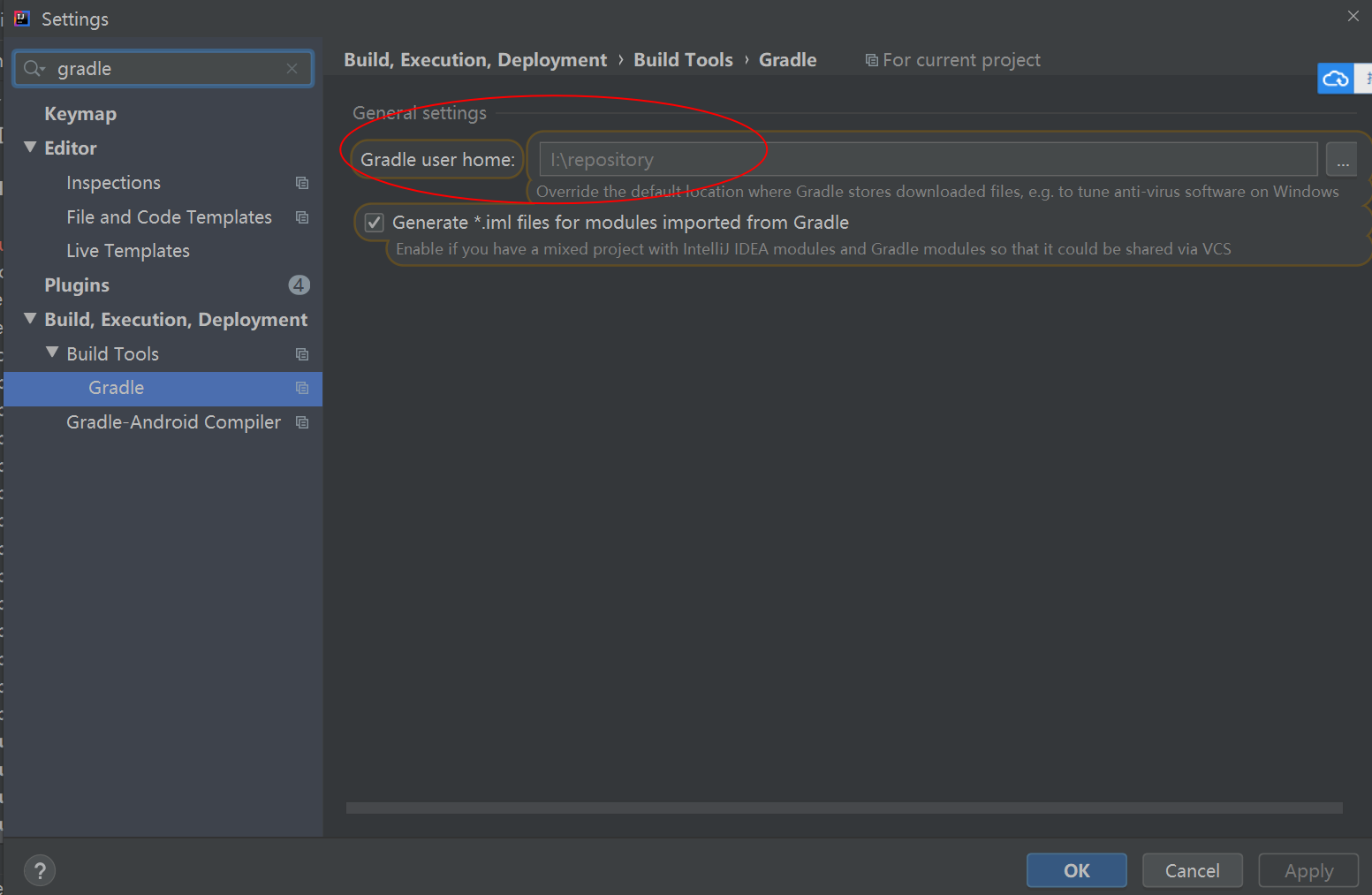Click the IntelliJ IDEA Settings window icon

coord(22,19)
